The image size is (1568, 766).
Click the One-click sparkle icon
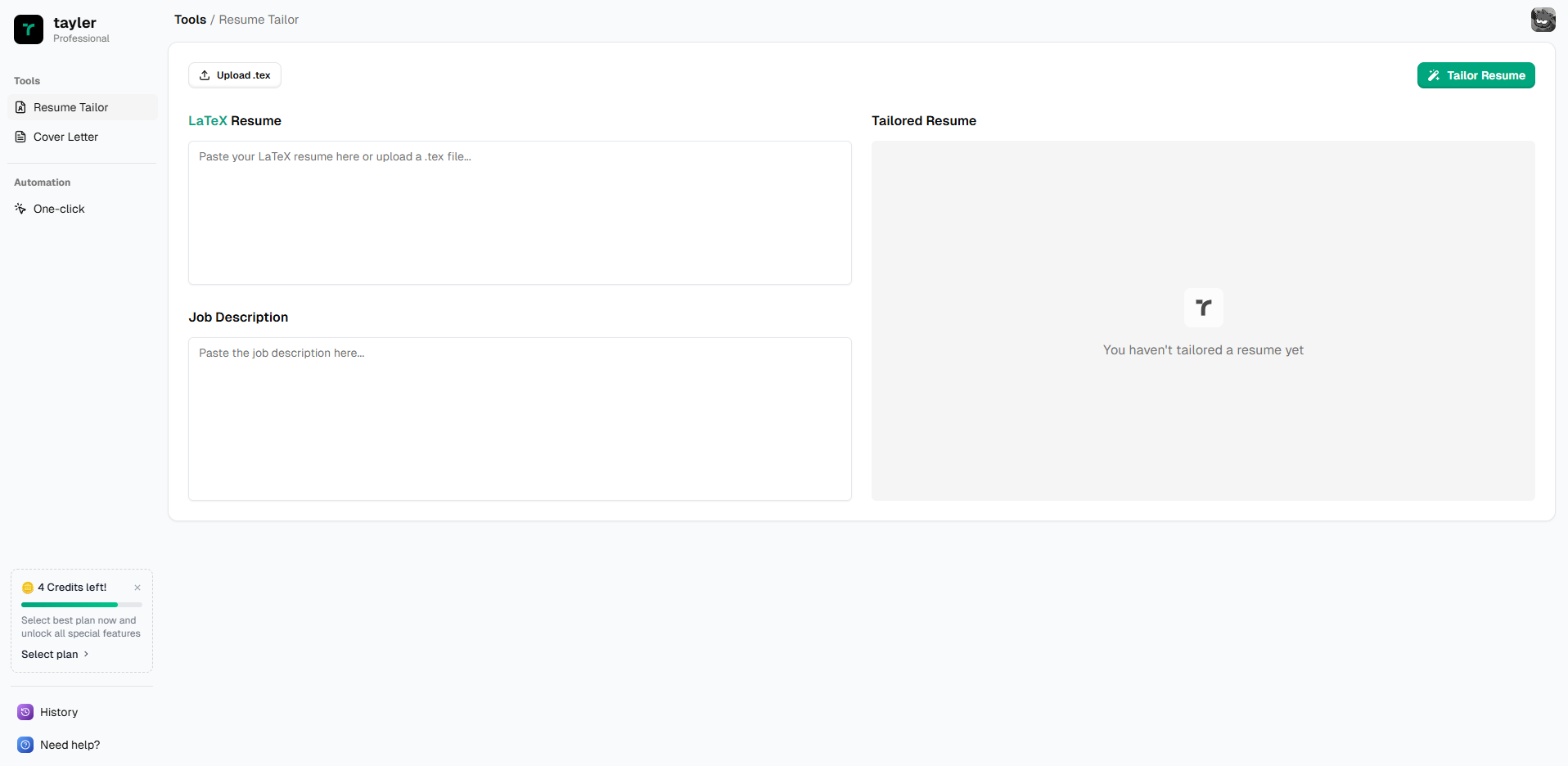(x=21, y=209)
